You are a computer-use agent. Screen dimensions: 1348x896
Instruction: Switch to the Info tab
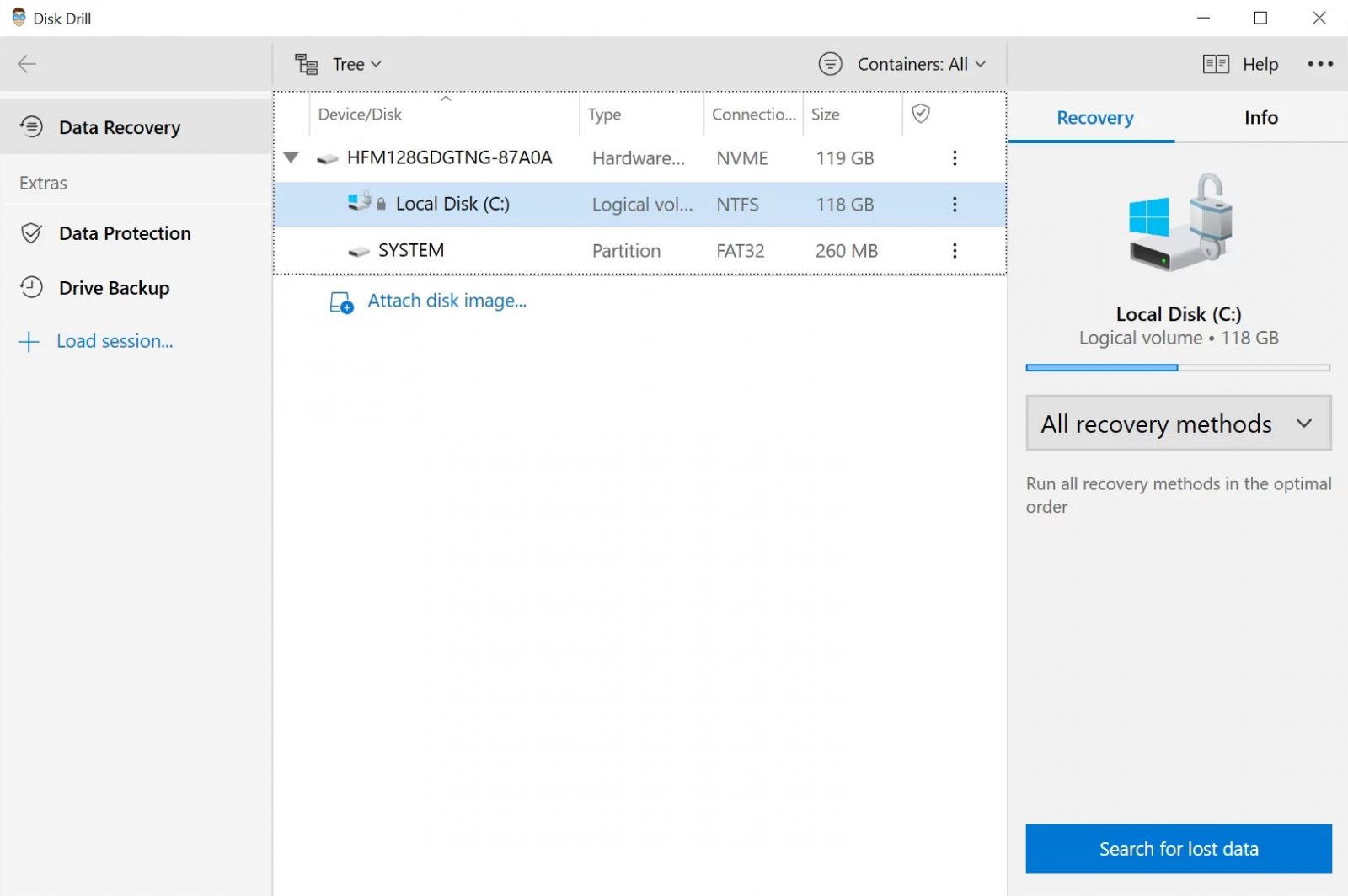[x=1260, y=118]
